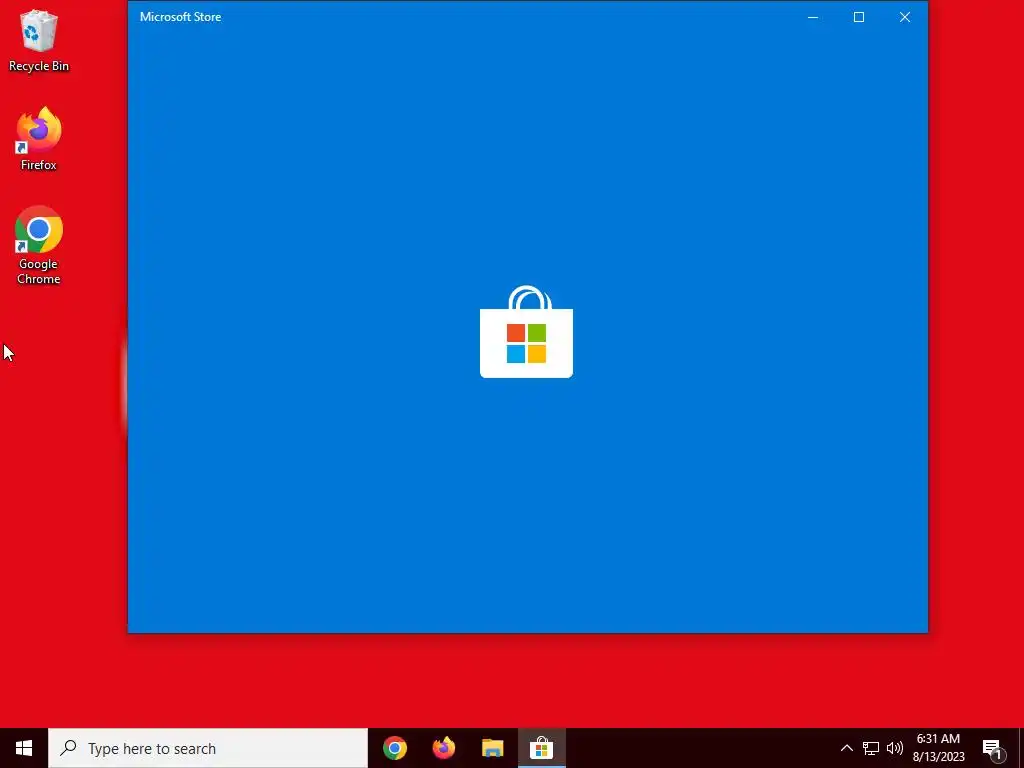Screen dimensions: 1024x768
Task: Close the Microsoft Store window
Action: [904, 17]
